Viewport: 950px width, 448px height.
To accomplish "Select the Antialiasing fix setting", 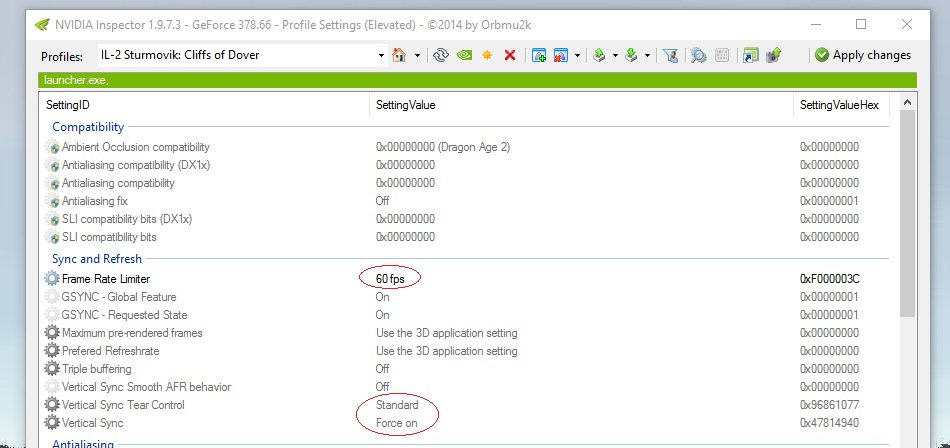I will click(95, 201).
